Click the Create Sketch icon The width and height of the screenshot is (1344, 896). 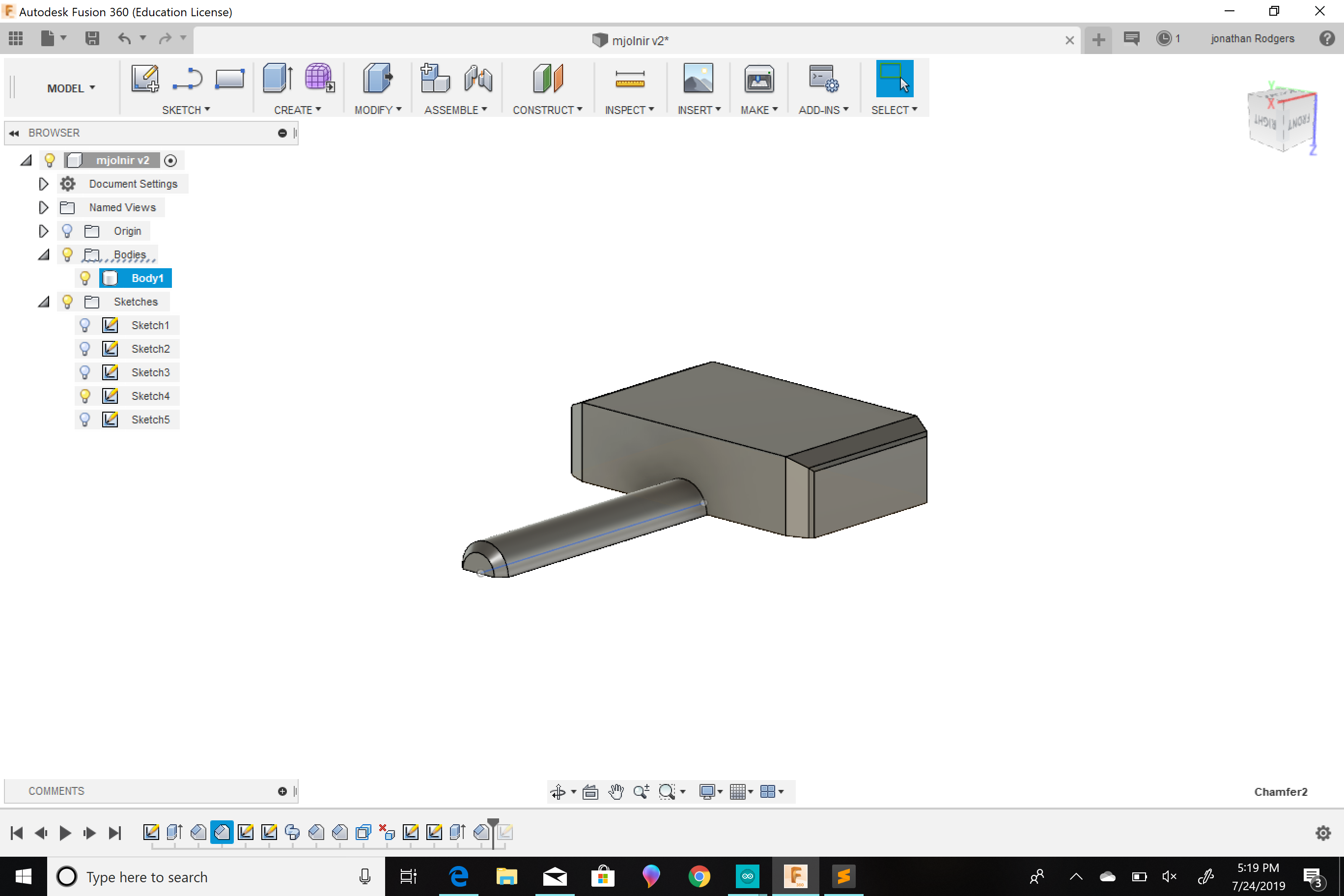144,78
